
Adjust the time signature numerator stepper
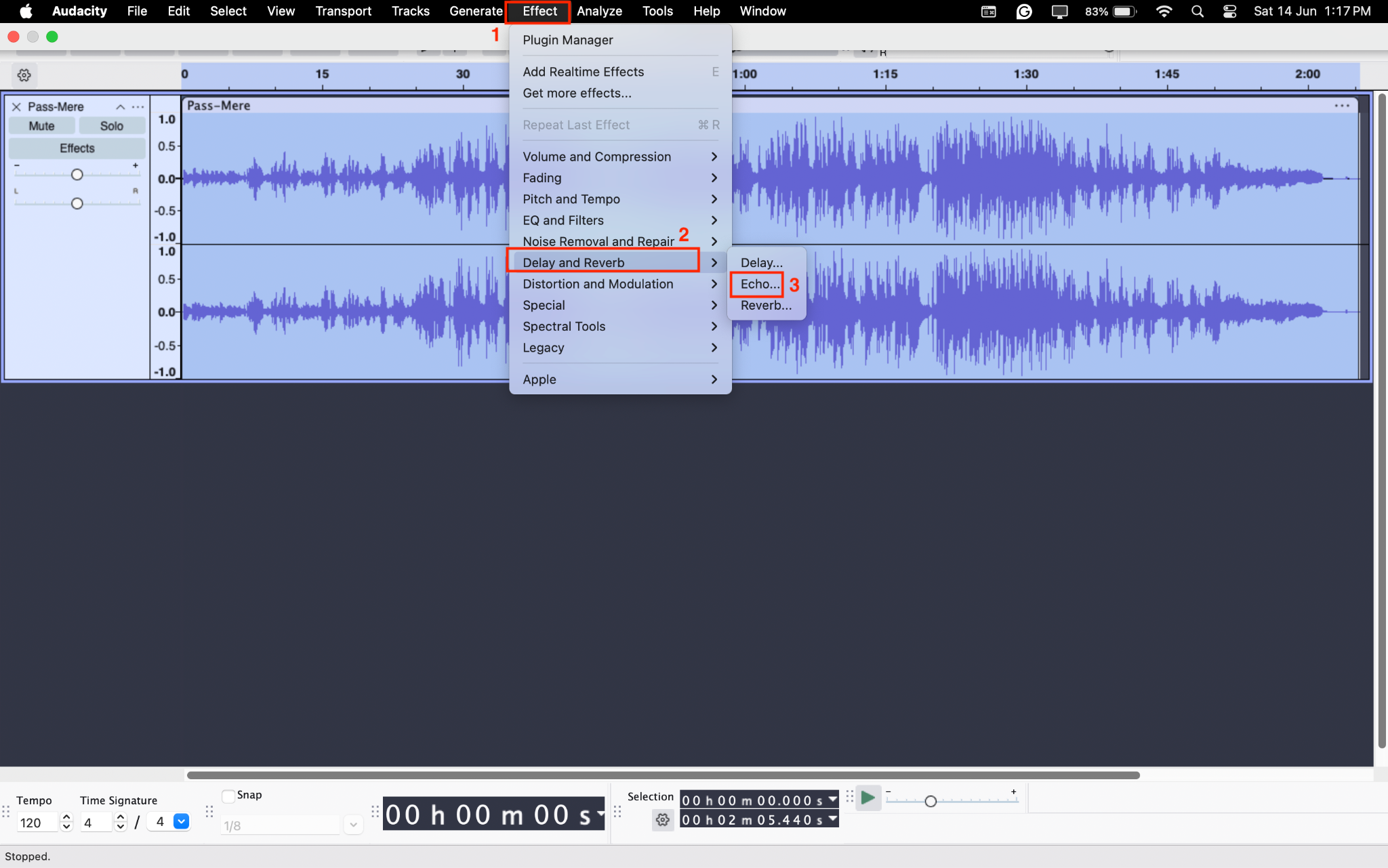pos(121,823)
